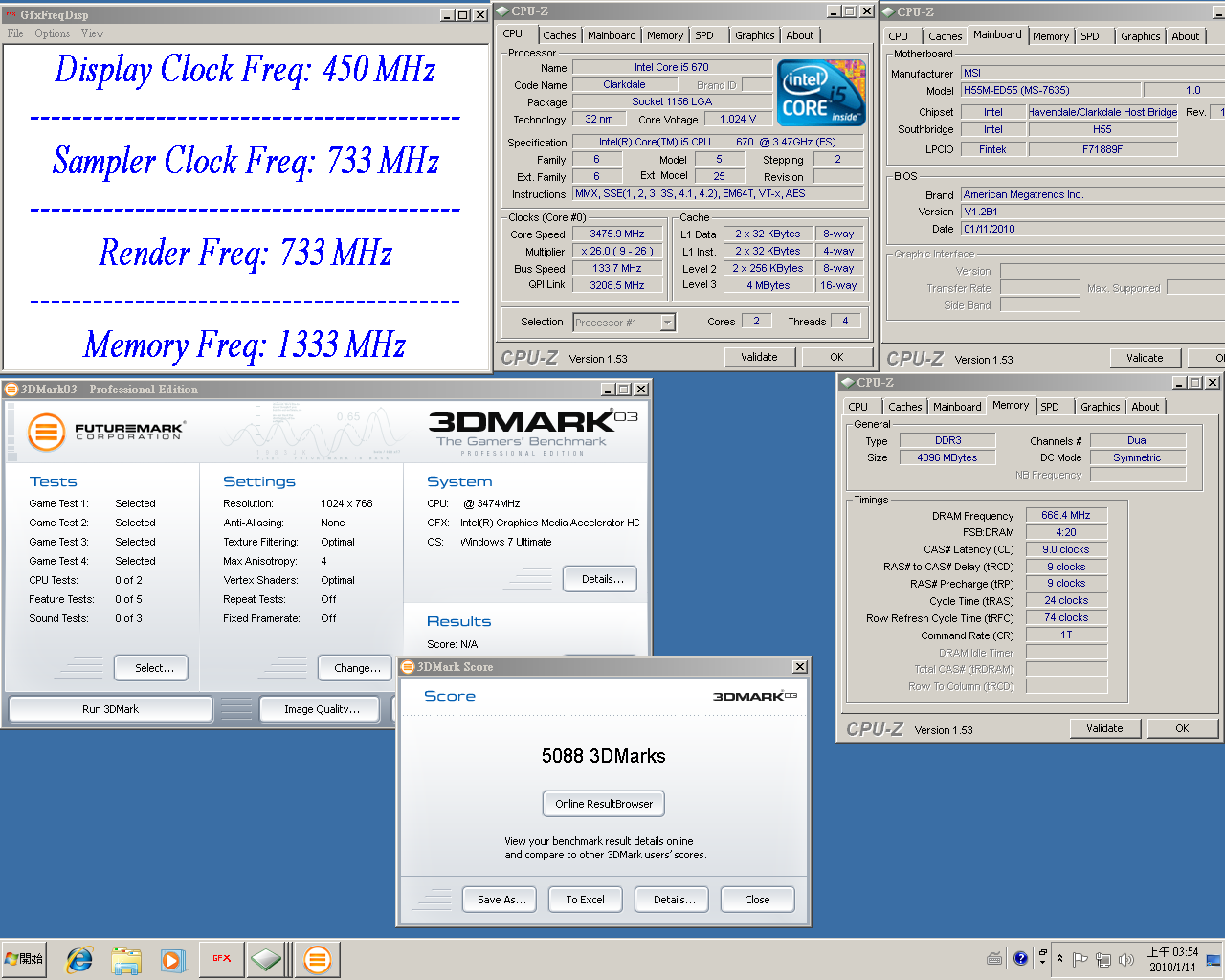Click the Intel Core i5 inside logo

coord(821,92)
